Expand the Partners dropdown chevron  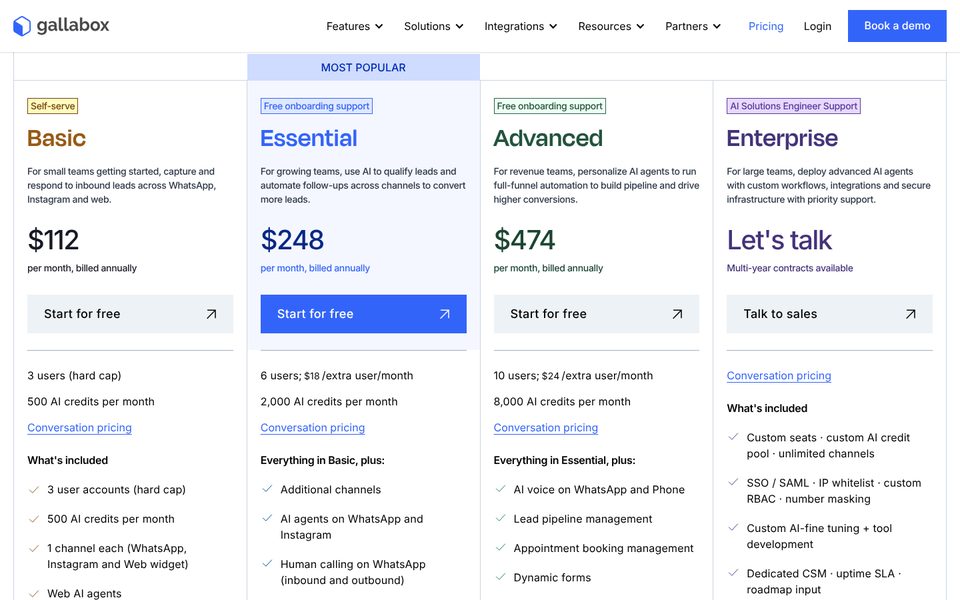(716, 26)
